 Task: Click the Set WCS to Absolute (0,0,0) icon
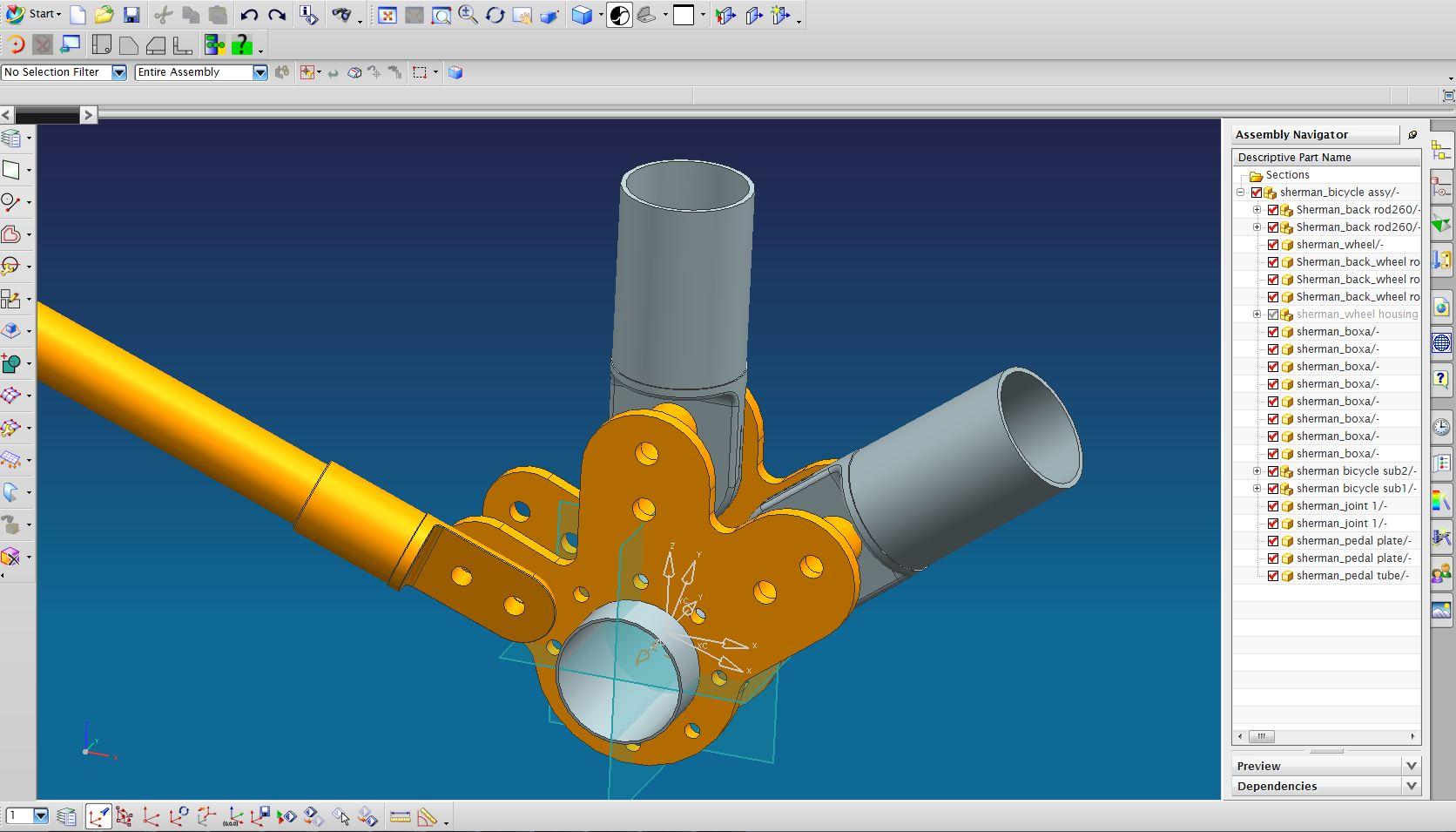(x=233, y=816)
